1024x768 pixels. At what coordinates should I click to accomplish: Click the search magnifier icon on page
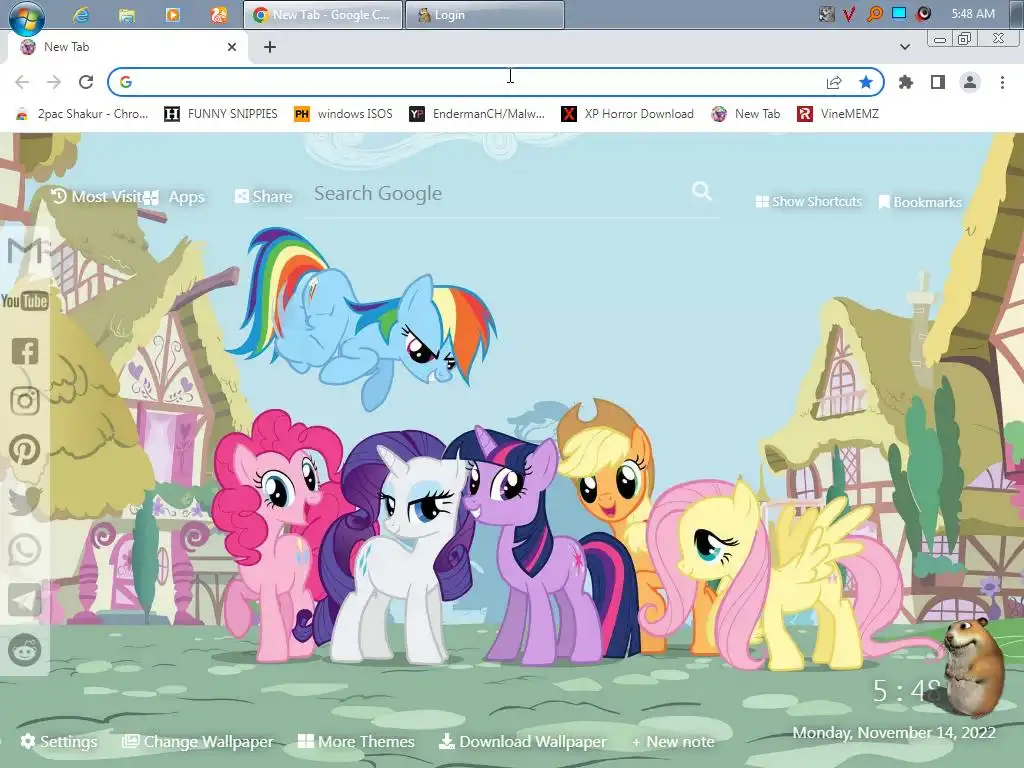[x=702, y=191]
